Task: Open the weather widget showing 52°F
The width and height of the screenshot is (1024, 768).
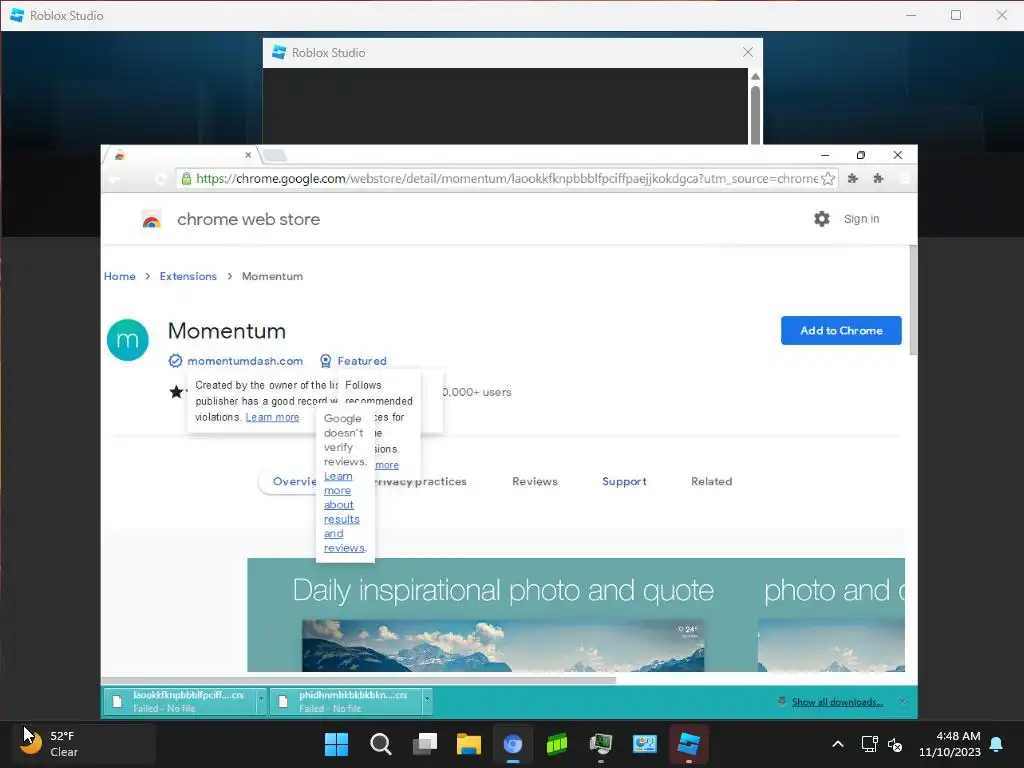Action: click(84, 744)
